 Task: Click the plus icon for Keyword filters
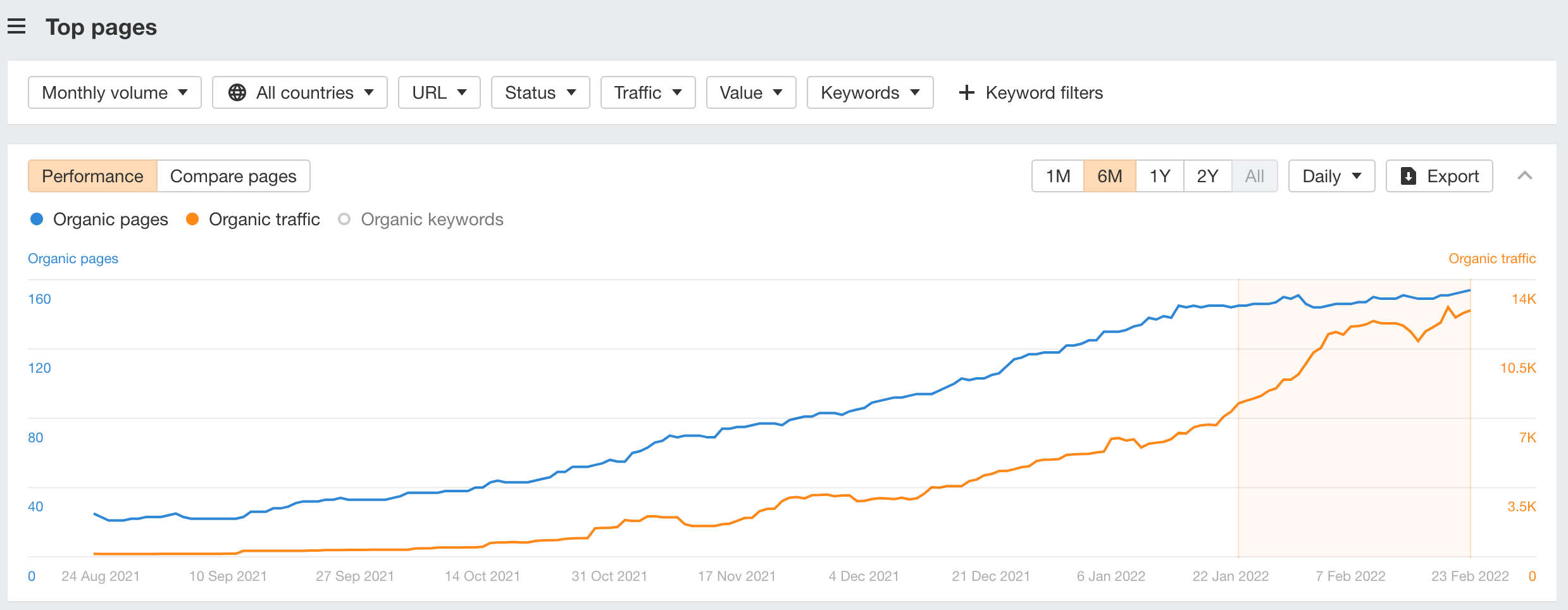point(966,92)
